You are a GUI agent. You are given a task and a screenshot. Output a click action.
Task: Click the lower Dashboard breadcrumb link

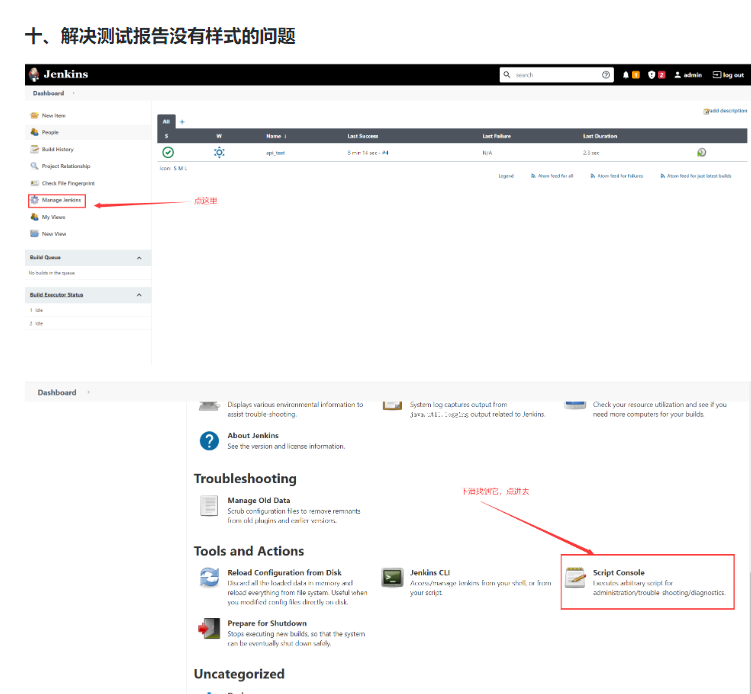(x=57, y=392)
